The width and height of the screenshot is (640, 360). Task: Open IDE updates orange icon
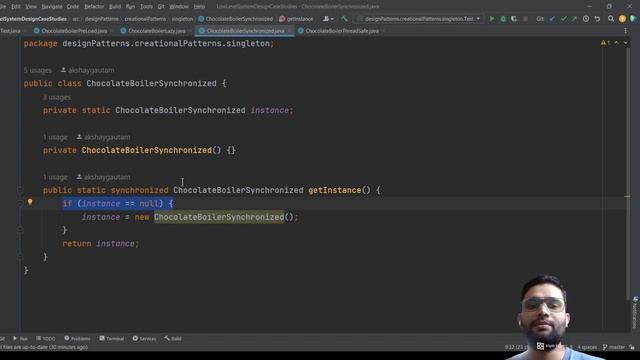pyautogui.click(x=622, y=19)
